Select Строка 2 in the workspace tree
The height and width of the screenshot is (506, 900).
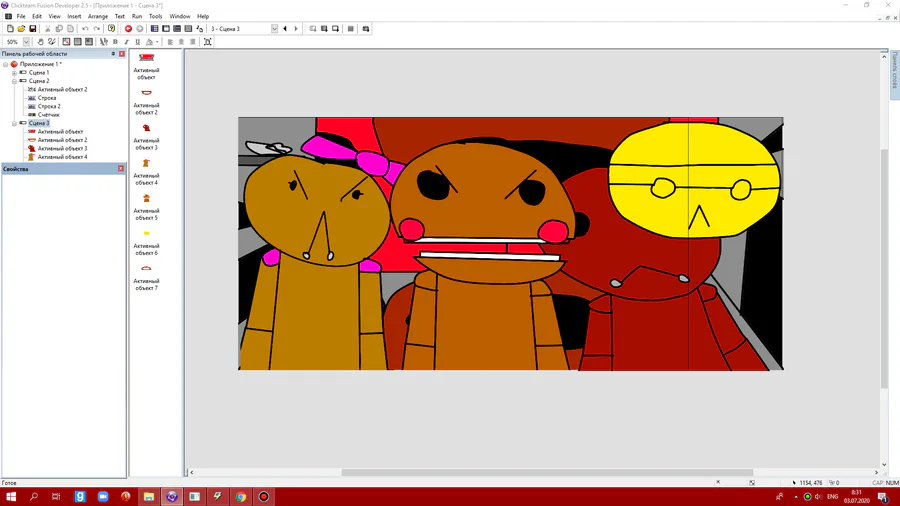[x=49, y=106]
